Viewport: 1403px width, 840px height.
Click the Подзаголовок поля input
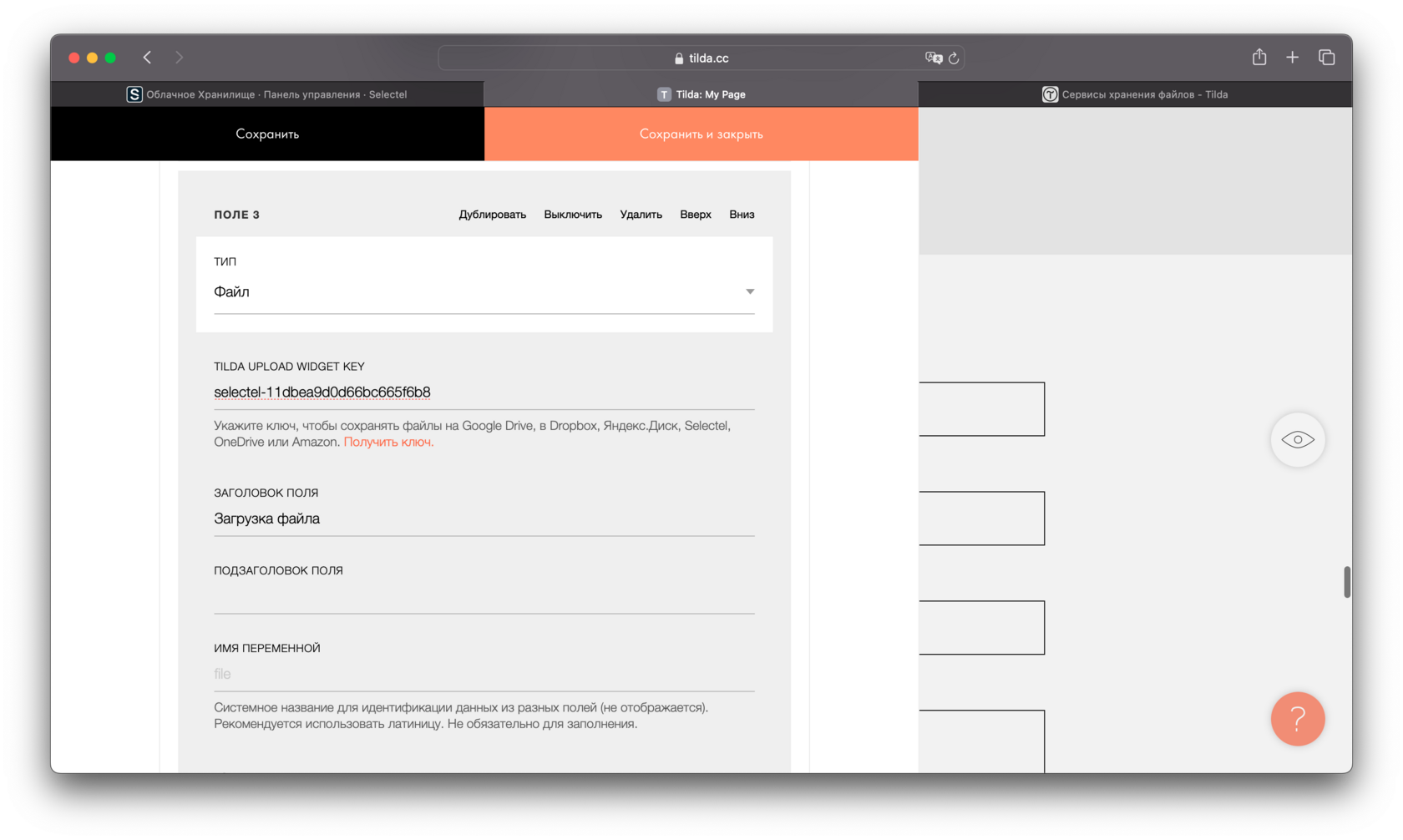[x=484, y=596]
